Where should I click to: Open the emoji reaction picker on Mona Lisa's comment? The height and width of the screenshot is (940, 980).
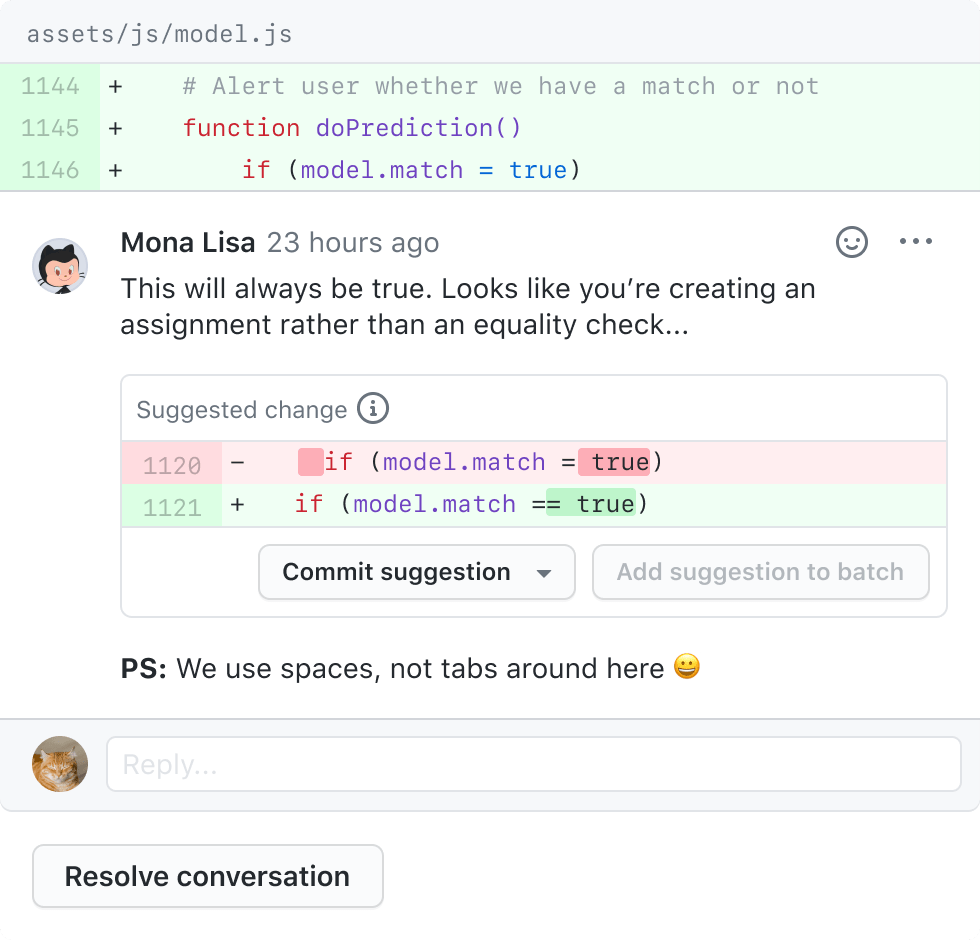click(851, 242)
